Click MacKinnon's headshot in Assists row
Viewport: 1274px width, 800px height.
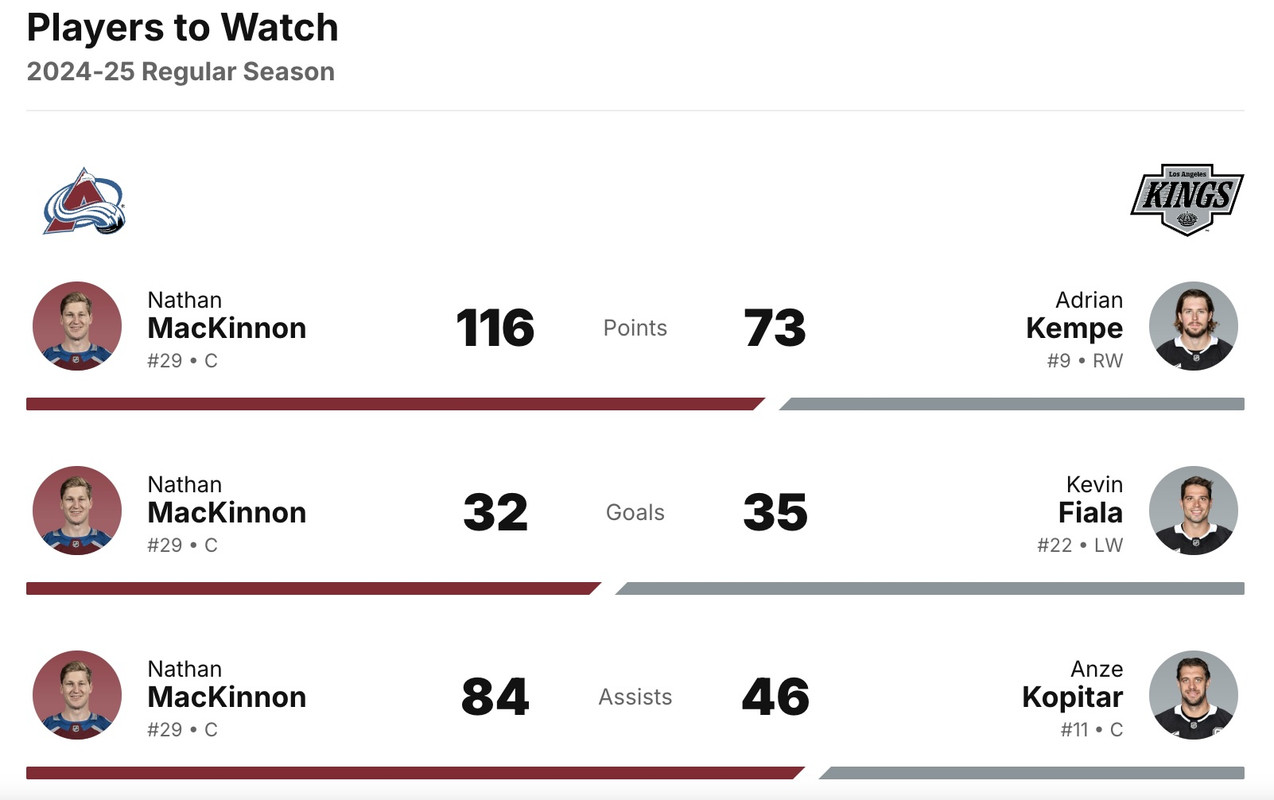[77, 695]
